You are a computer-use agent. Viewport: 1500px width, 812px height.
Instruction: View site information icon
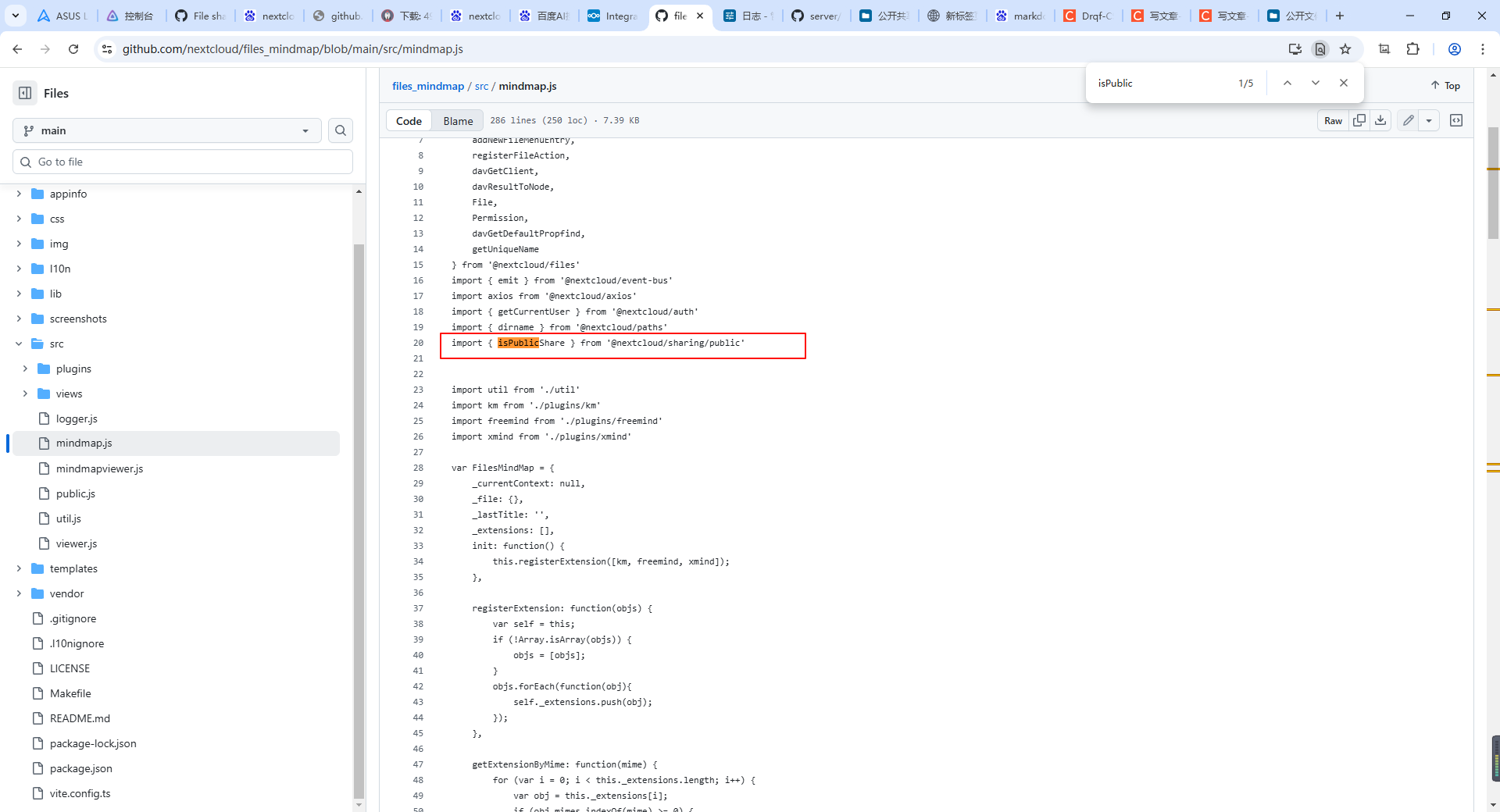(107, 49)
